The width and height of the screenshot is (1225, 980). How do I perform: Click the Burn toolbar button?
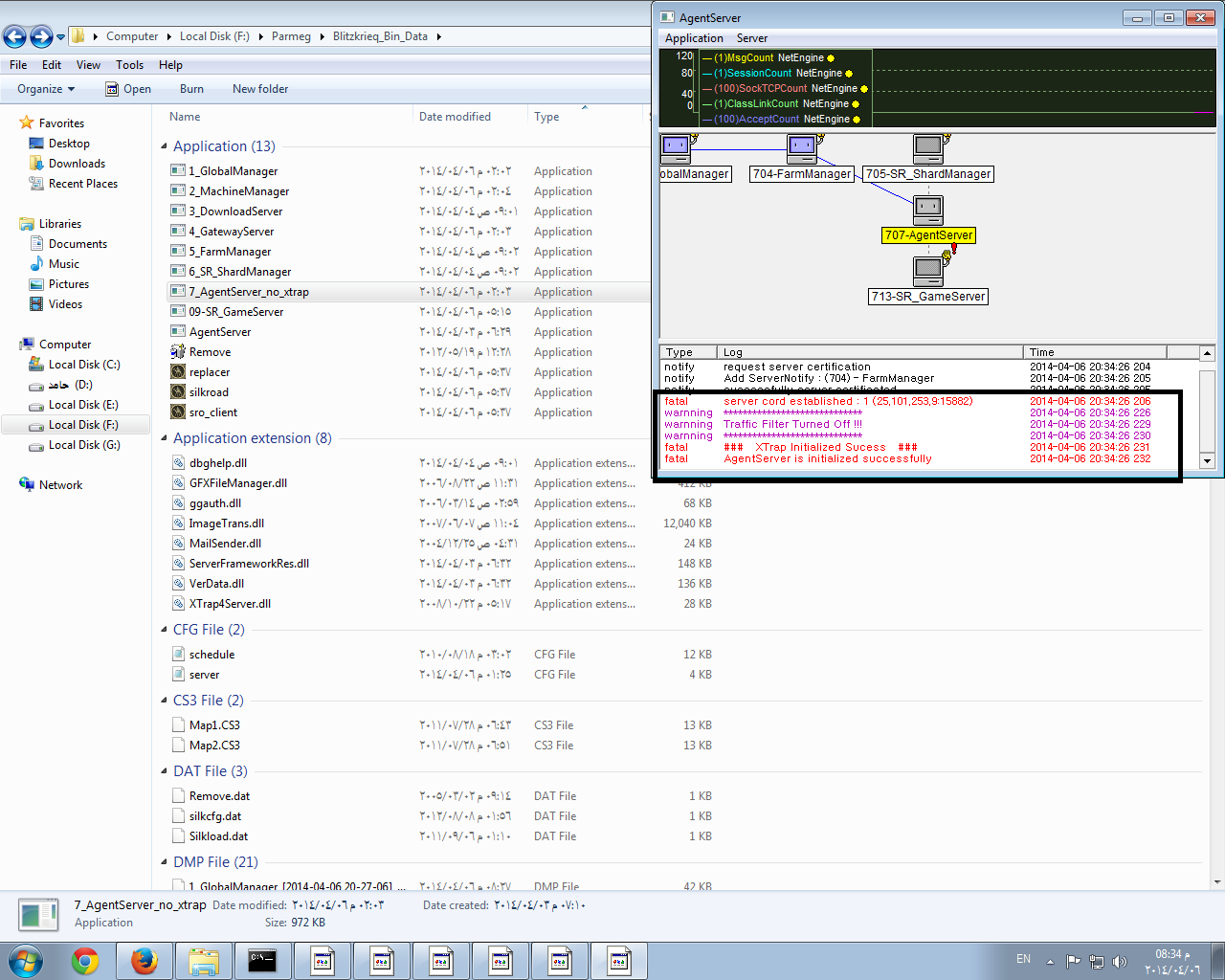coord(191,89)
